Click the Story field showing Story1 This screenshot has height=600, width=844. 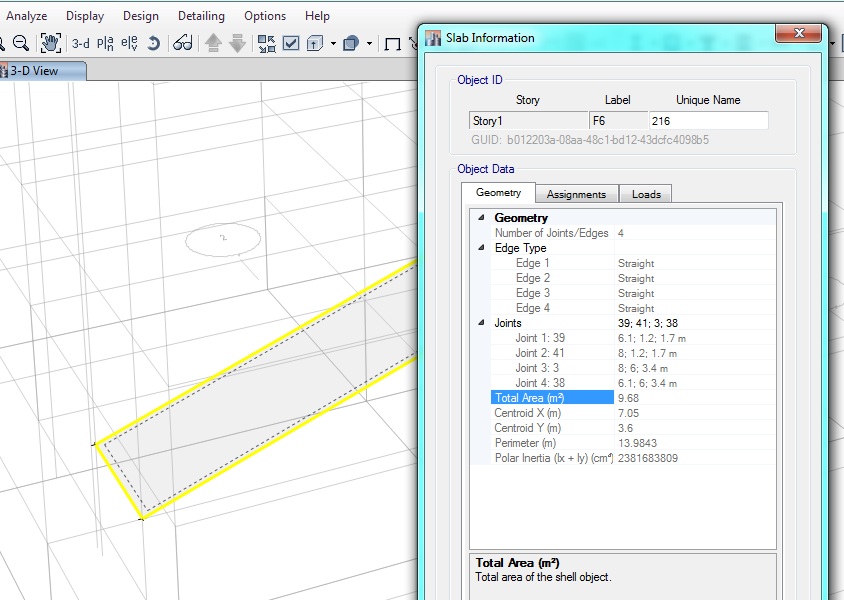point(529,121)
